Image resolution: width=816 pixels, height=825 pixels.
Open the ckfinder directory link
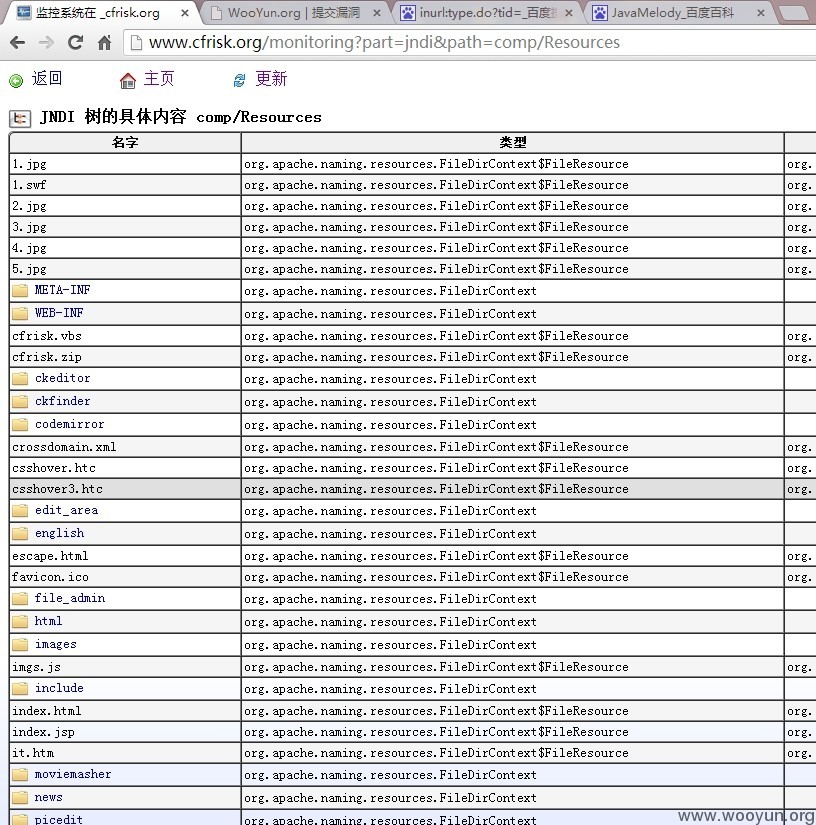click(63, 401)
